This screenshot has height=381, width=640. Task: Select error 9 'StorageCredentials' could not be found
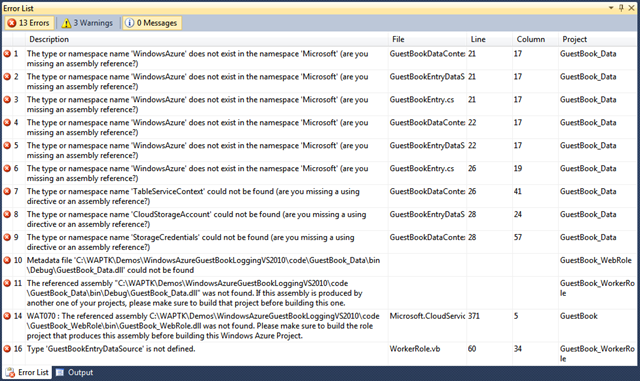tap(191, 242)
